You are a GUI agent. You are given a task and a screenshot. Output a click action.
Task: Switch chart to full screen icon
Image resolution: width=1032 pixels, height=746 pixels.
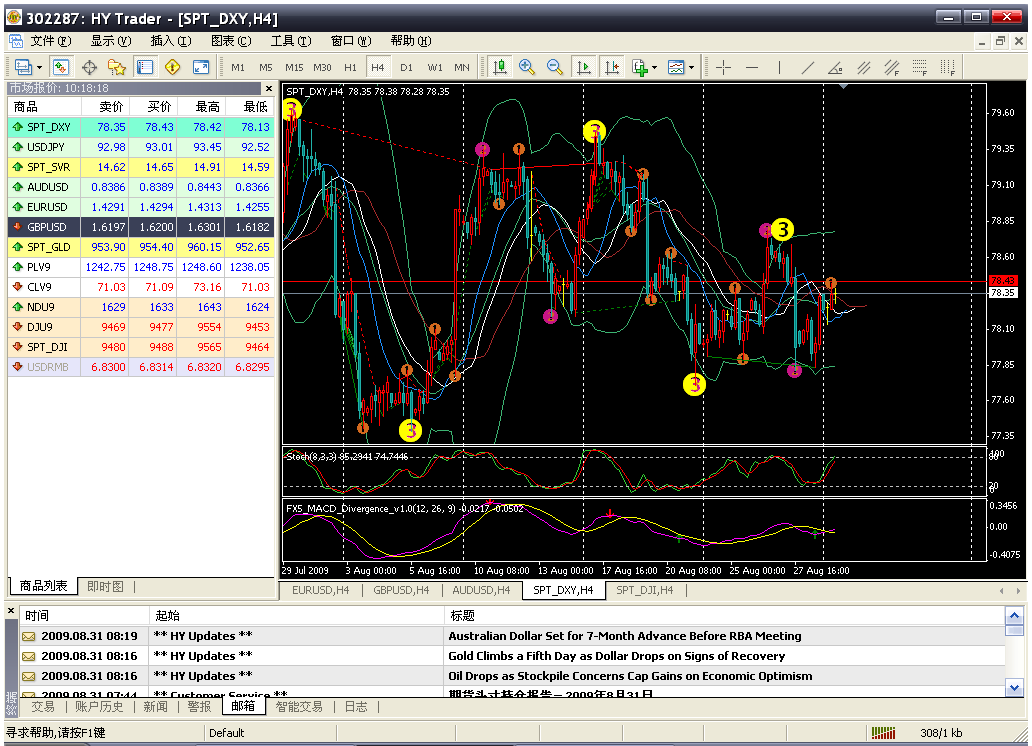pos(201,67)
